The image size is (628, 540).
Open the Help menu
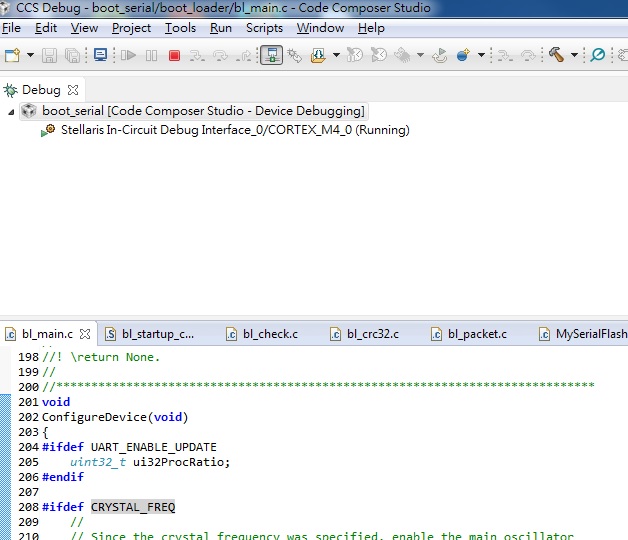pos(371,28)
